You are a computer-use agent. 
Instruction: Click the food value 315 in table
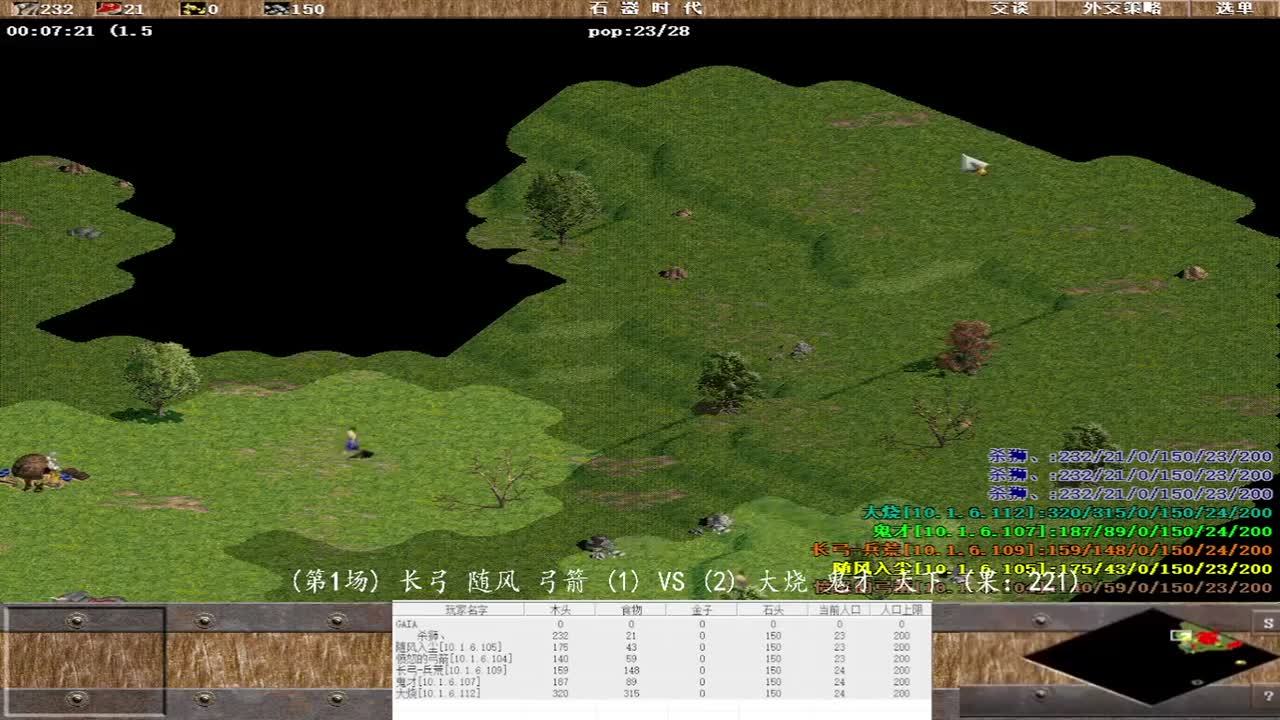point(631,693)
